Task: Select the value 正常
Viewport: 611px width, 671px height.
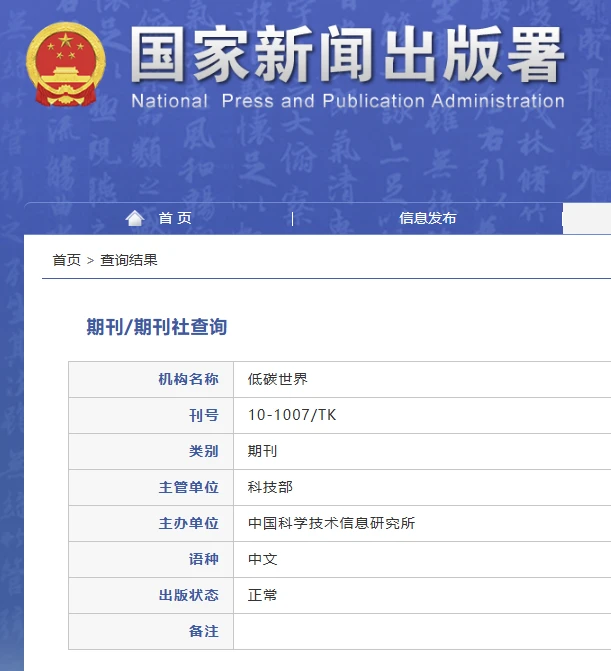Action: tap(262, 595)
